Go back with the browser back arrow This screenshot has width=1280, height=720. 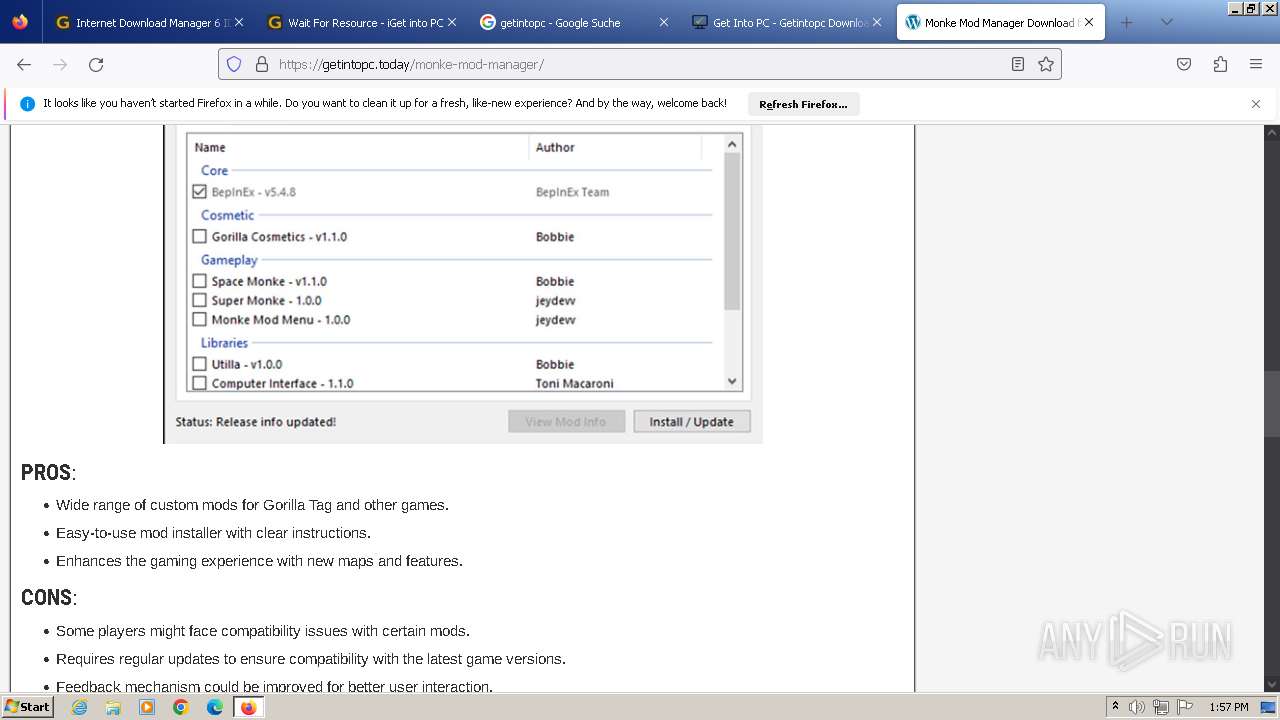tap(24, 64)
